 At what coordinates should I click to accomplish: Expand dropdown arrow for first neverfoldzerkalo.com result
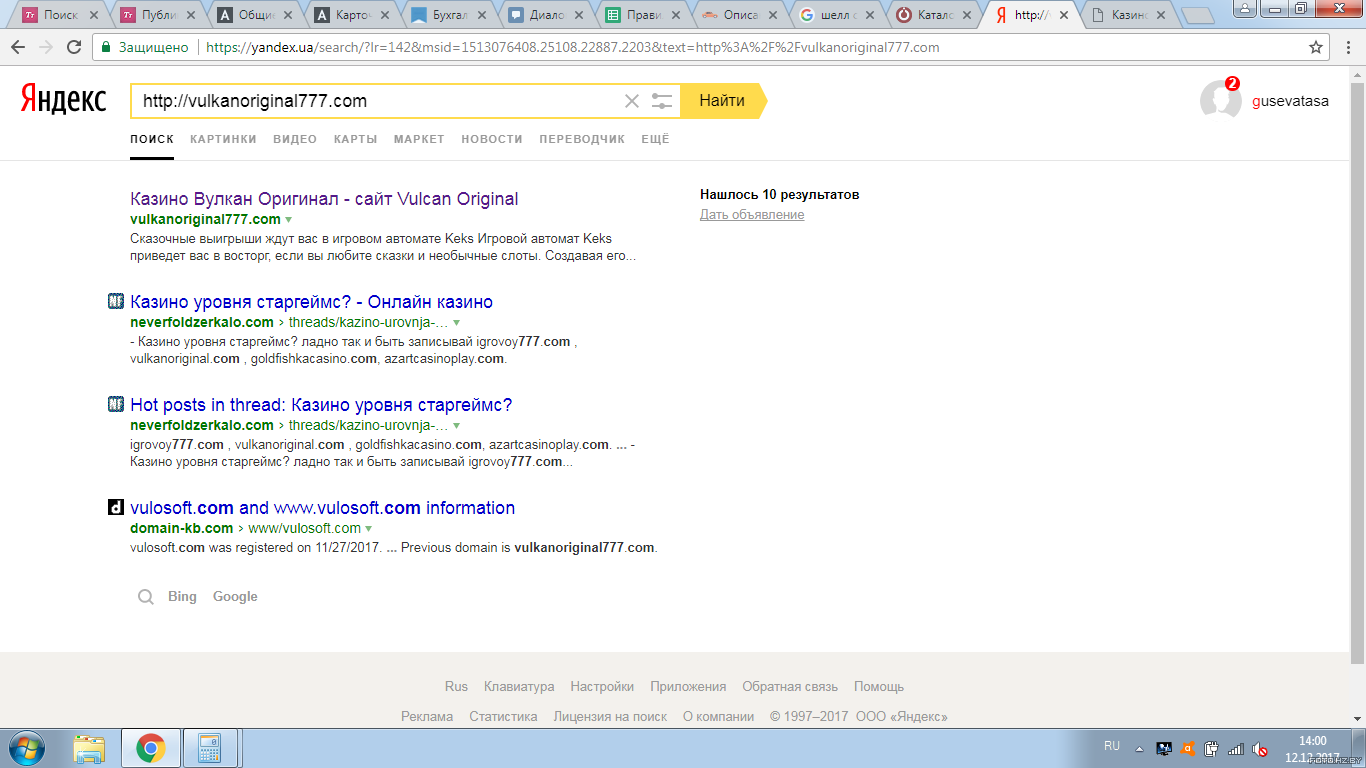(x=457, y=323)
